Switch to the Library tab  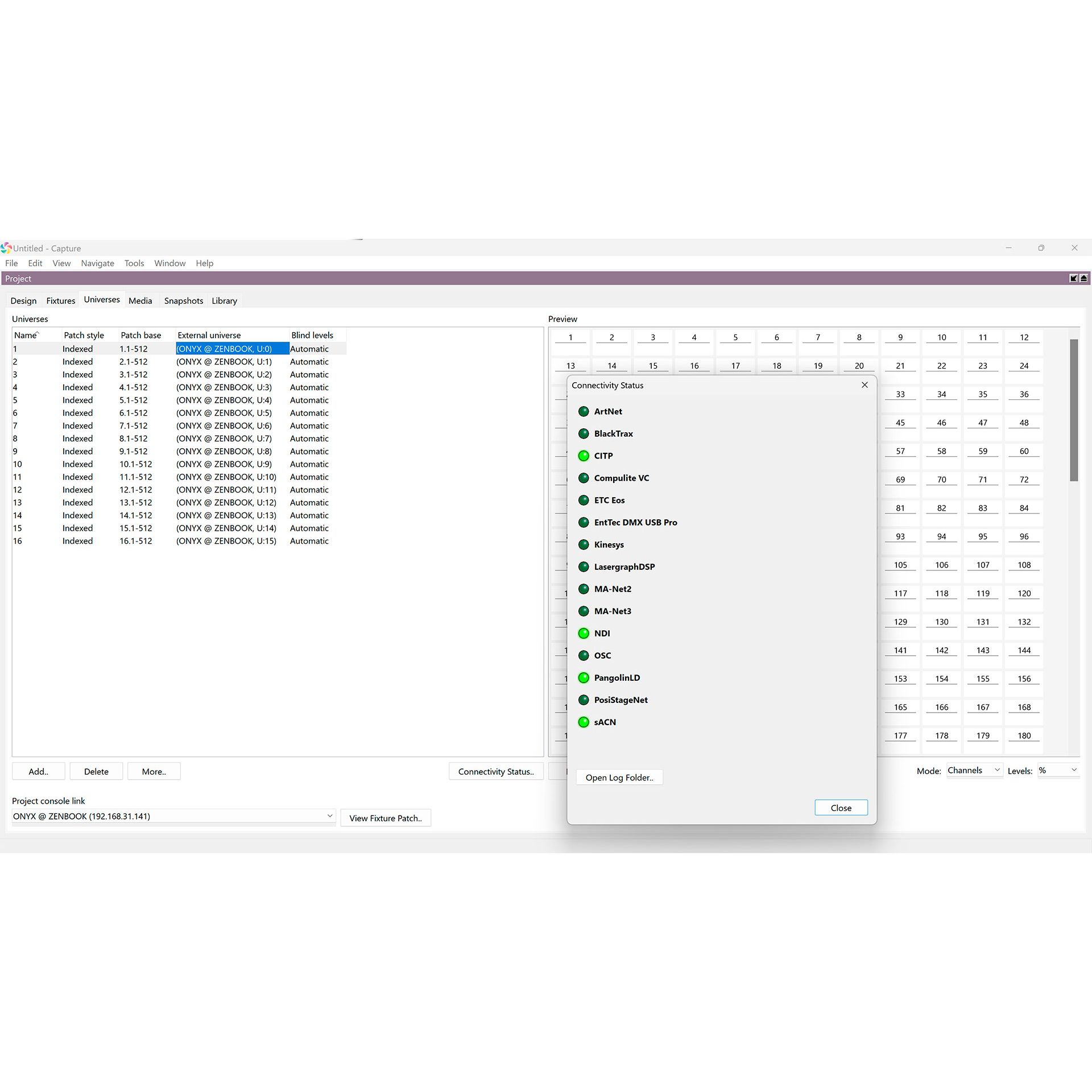(x=225, y=301)
